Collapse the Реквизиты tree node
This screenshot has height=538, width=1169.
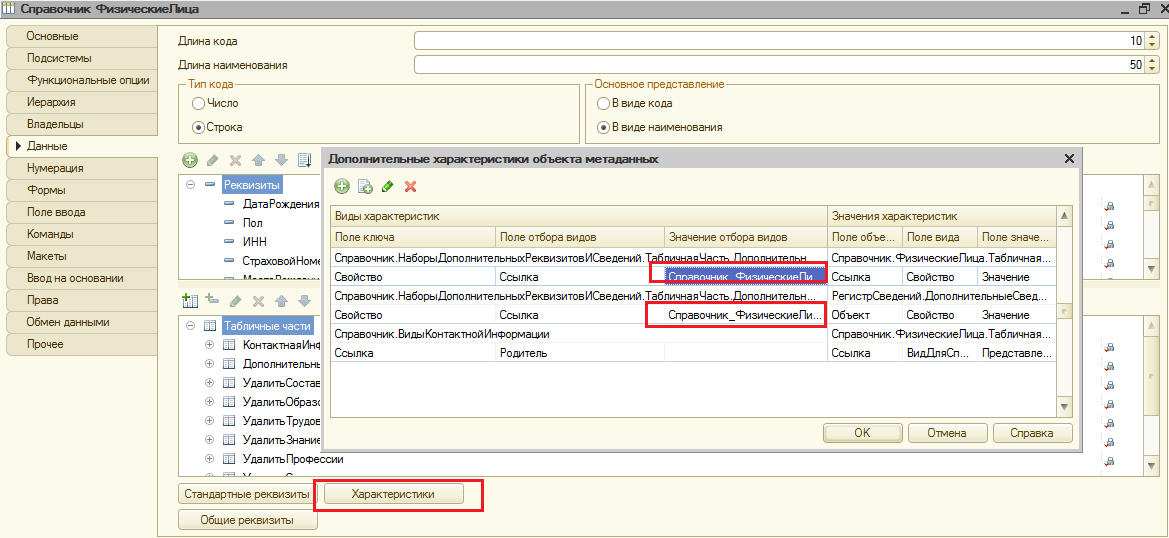pos(190,185)
